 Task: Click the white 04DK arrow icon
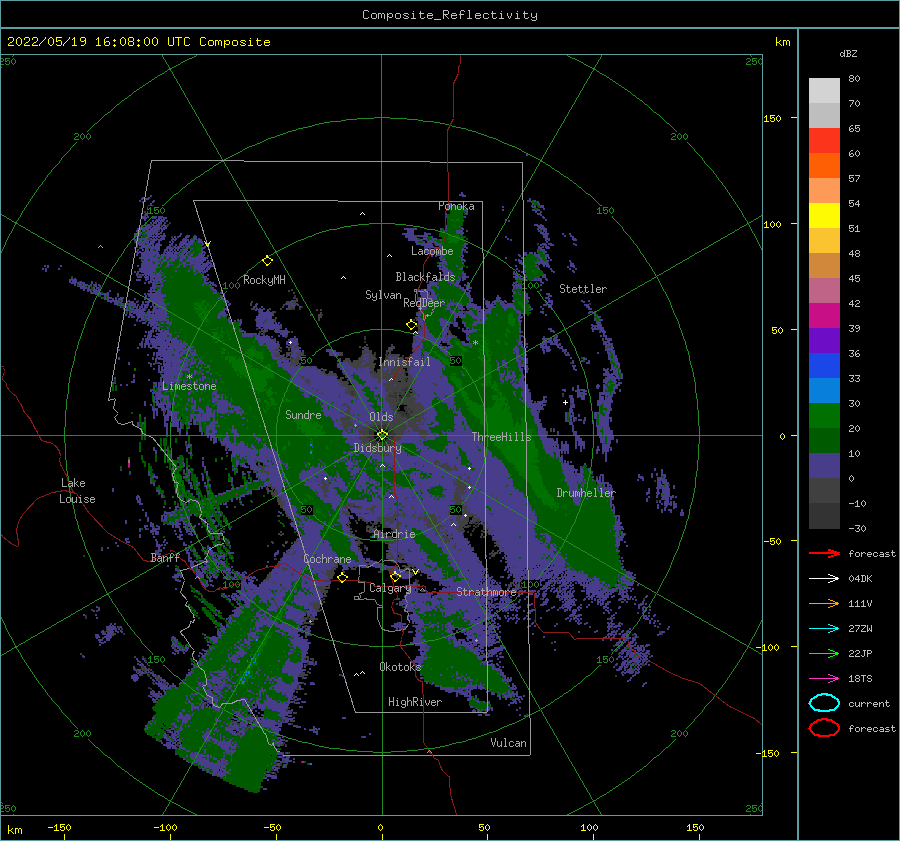[x=824, y=579]
